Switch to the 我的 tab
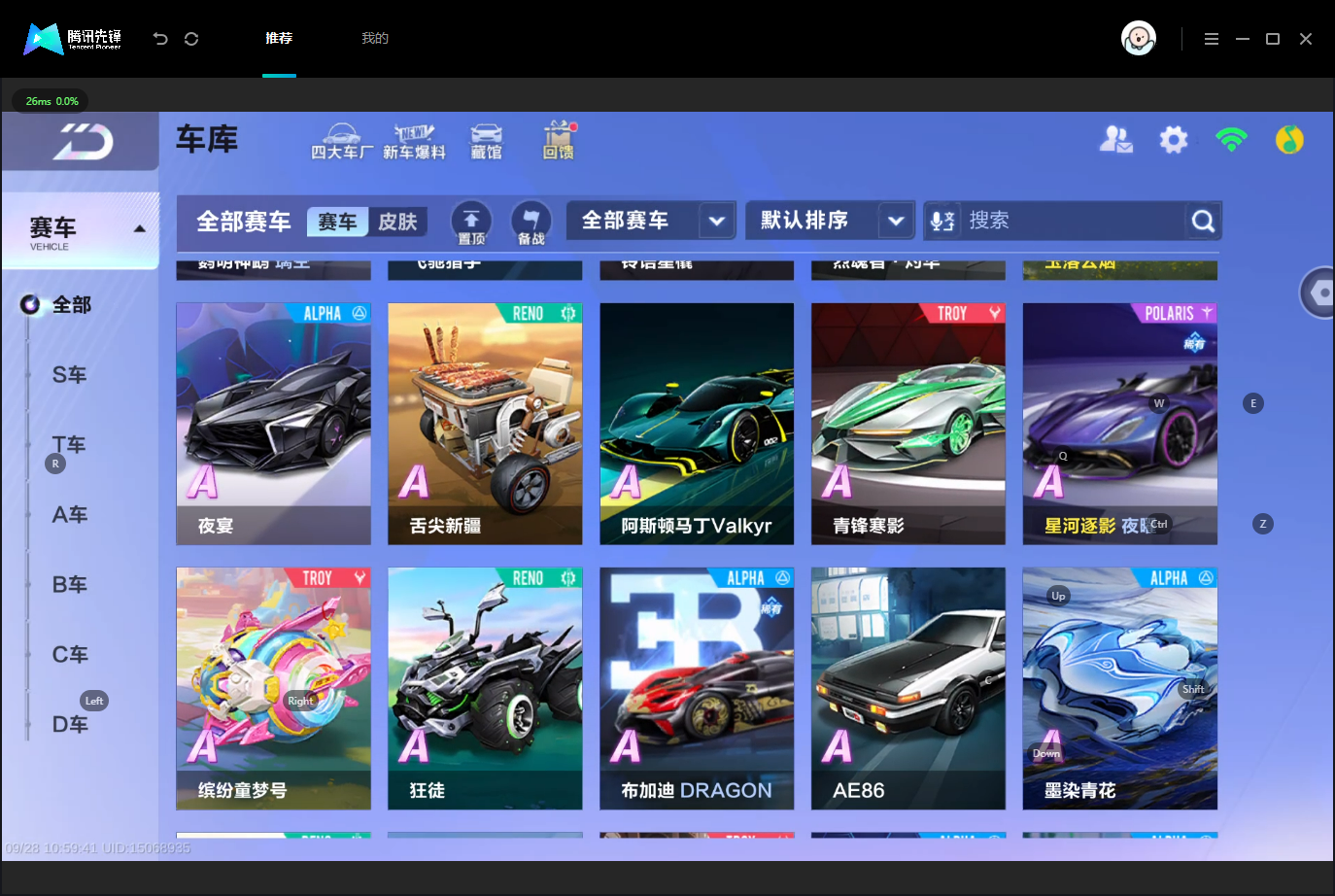 click(375, 39)
